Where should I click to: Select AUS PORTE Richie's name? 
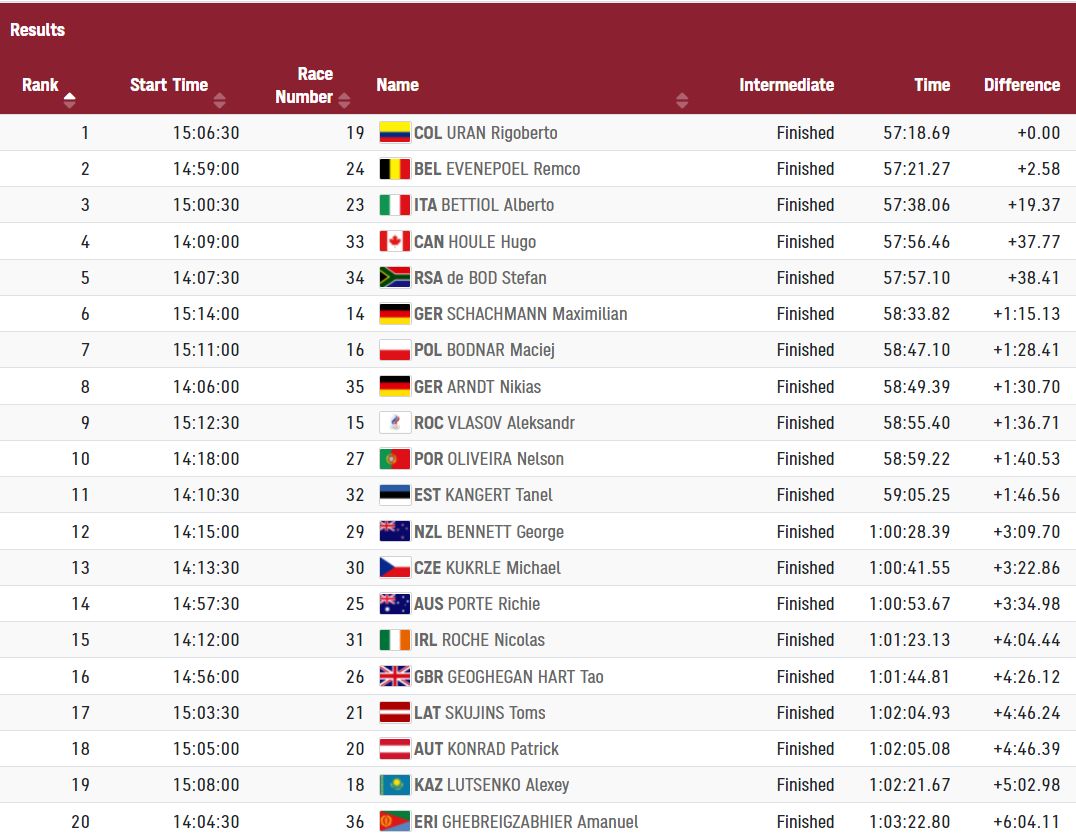coord(477,604)
